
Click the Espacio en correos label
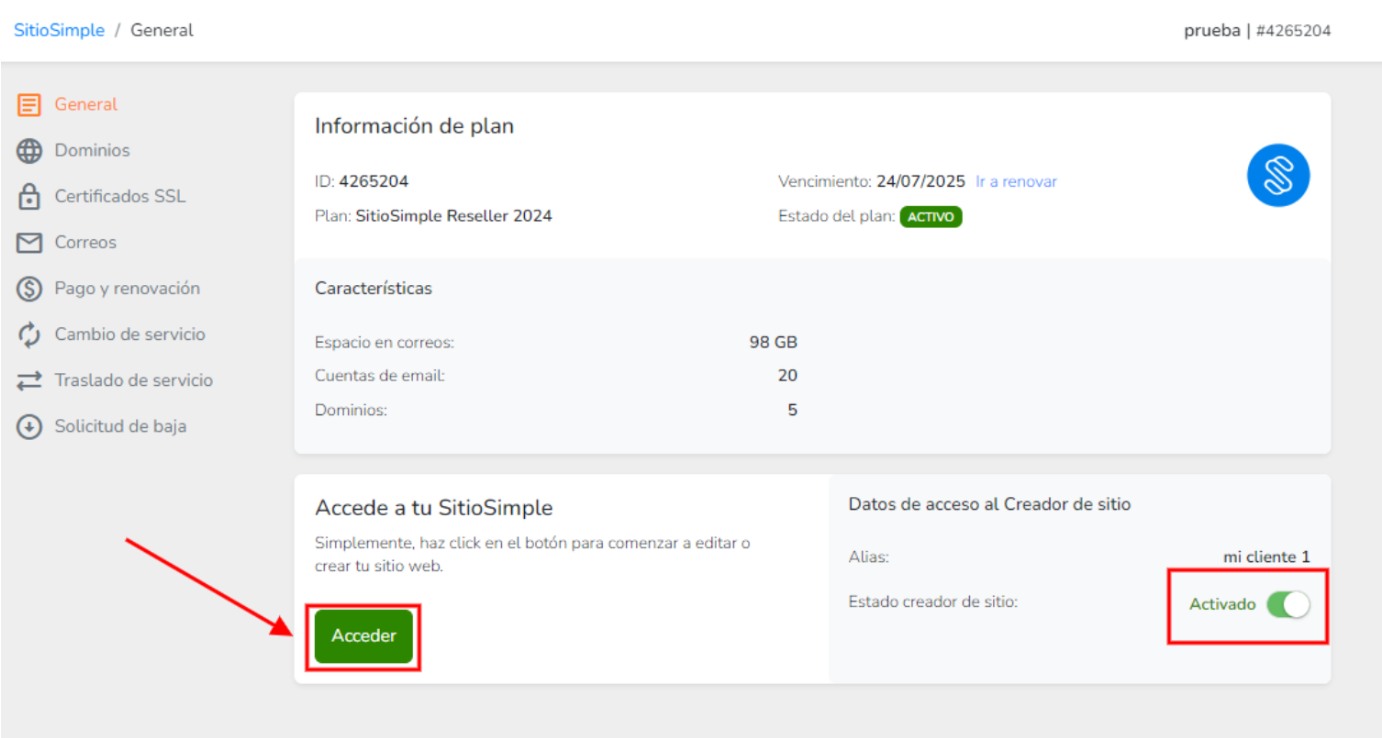[x=385, y=342]
